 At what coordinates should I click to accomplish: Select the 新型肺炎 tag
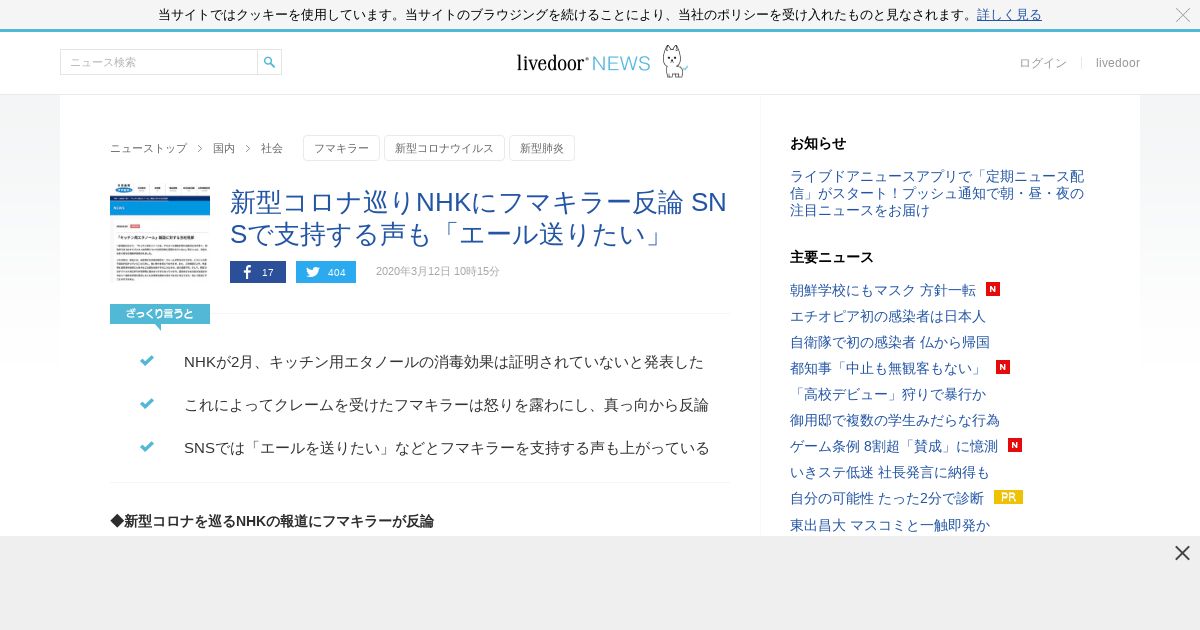click(x=542, y=148)
